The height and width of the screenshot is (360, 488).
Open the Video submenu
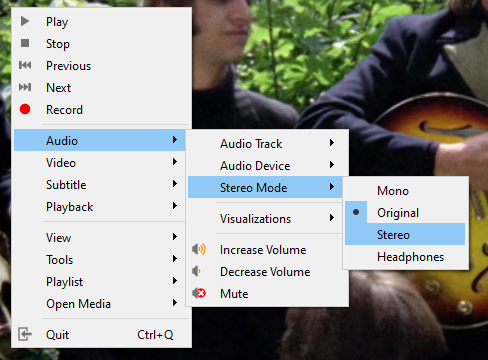click(x=100, y=163)
